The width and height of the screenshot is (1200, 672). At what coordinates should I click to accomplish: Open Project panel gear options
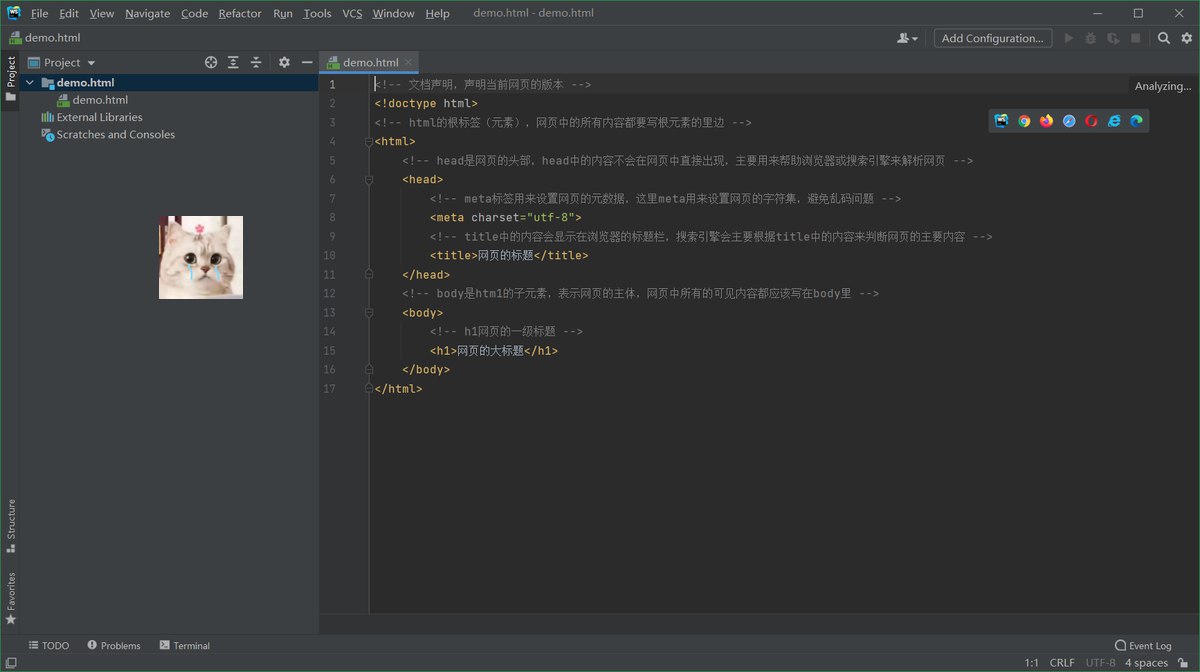(284, 62)
